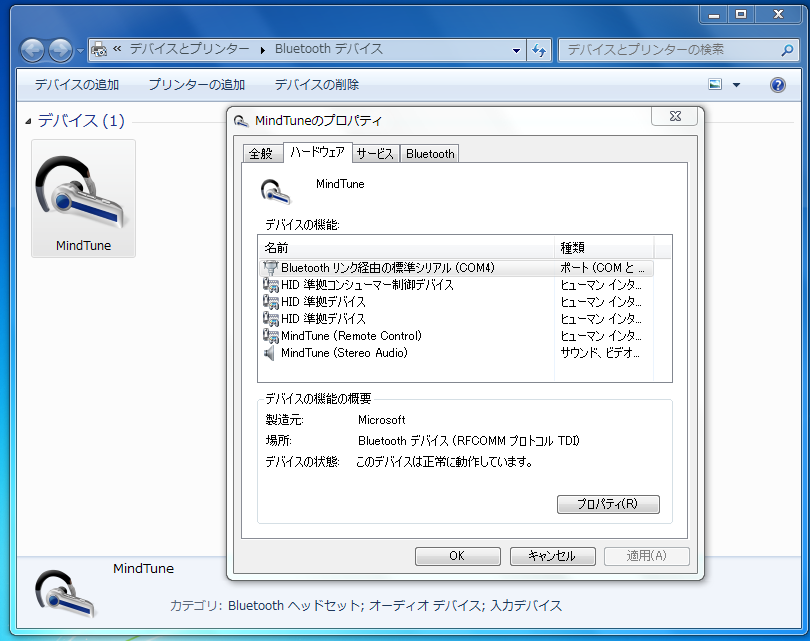Select HID 準拠コンシューマー制御デバイス row
The image size is (810, 641).
(x=457, y=285)
